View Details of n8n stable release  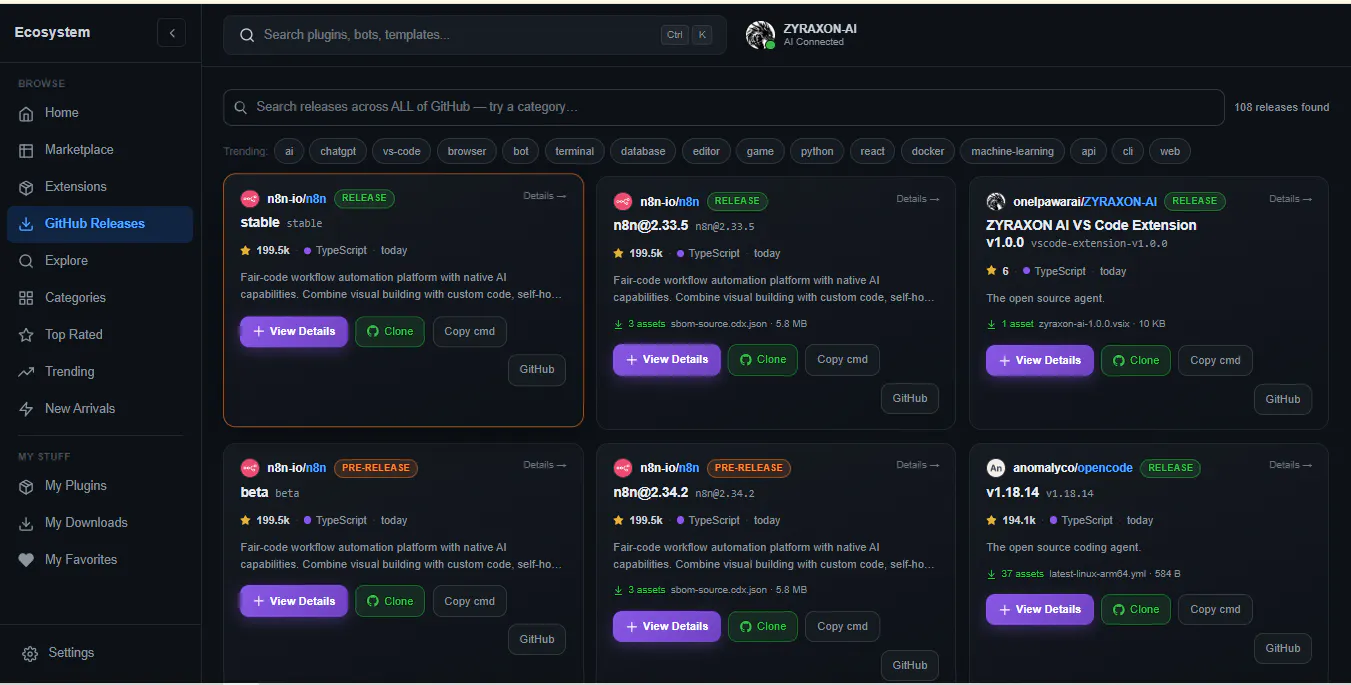[x=294, y=331]
